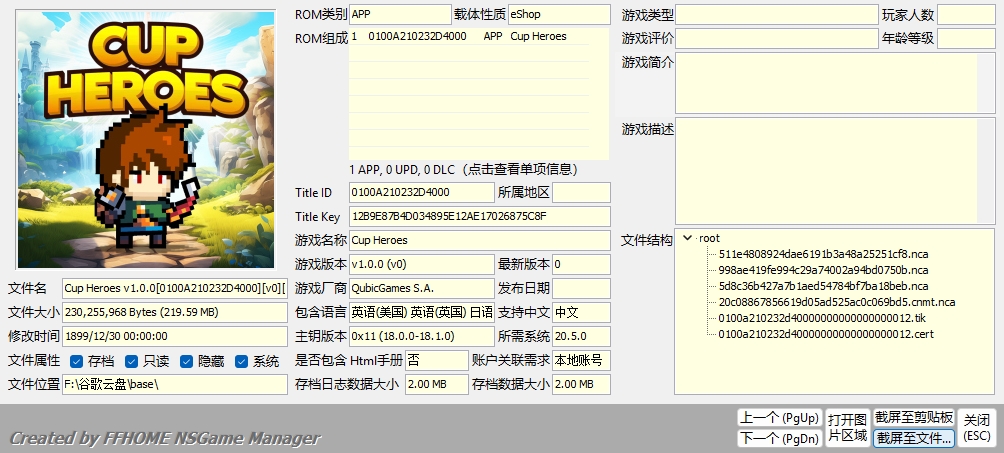Click the 关闭 (ESC) button
This screenshot has width=1004, height=453.
click(x=977, y=427)
